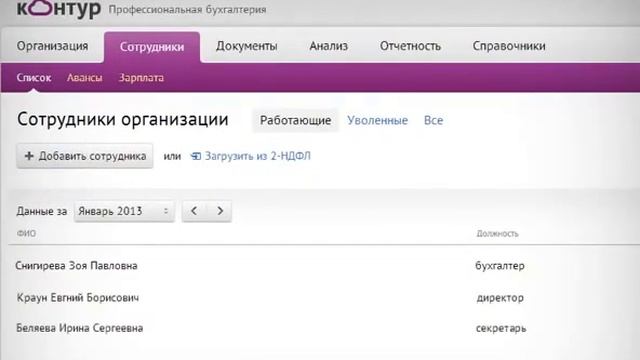Show Все employees

tap(433, 120)
